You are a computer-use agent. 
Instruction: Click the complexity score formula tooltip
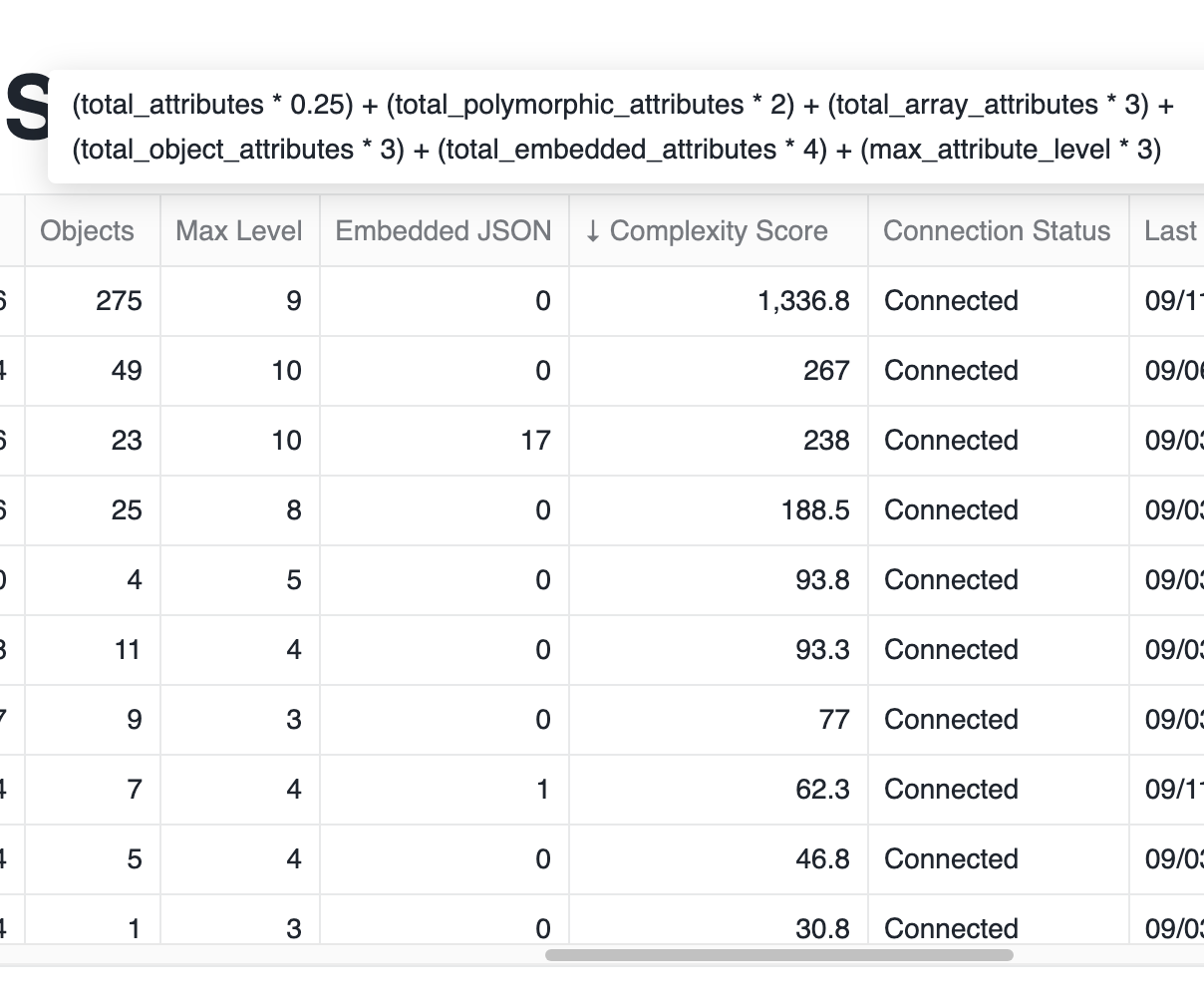(623, 127)
